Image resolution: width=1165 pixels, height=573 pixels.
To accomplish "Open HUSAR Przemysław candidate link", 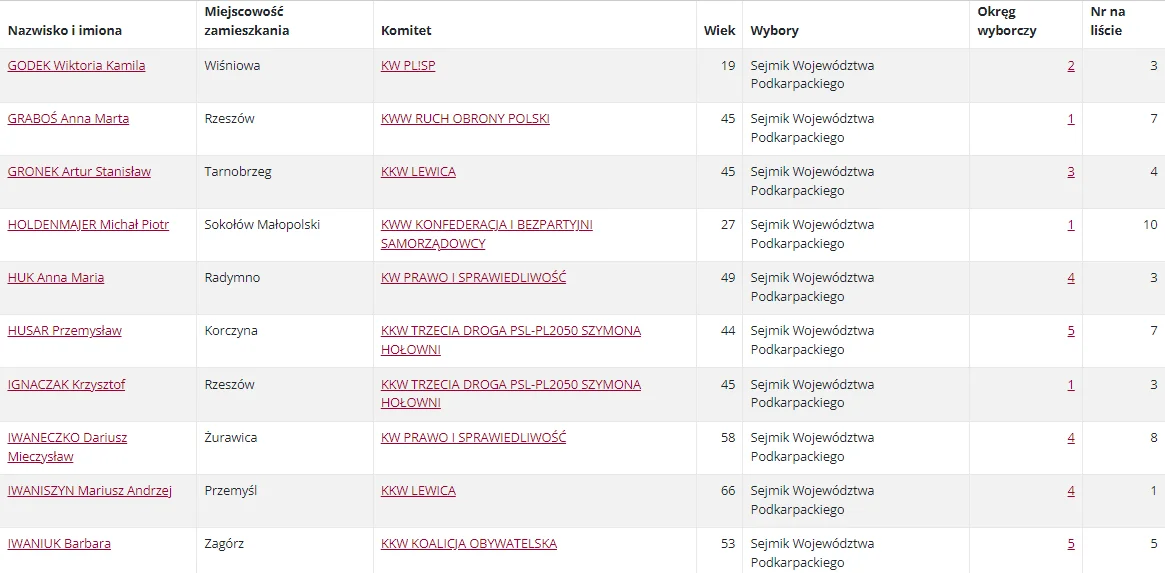I will pos(65,331).
